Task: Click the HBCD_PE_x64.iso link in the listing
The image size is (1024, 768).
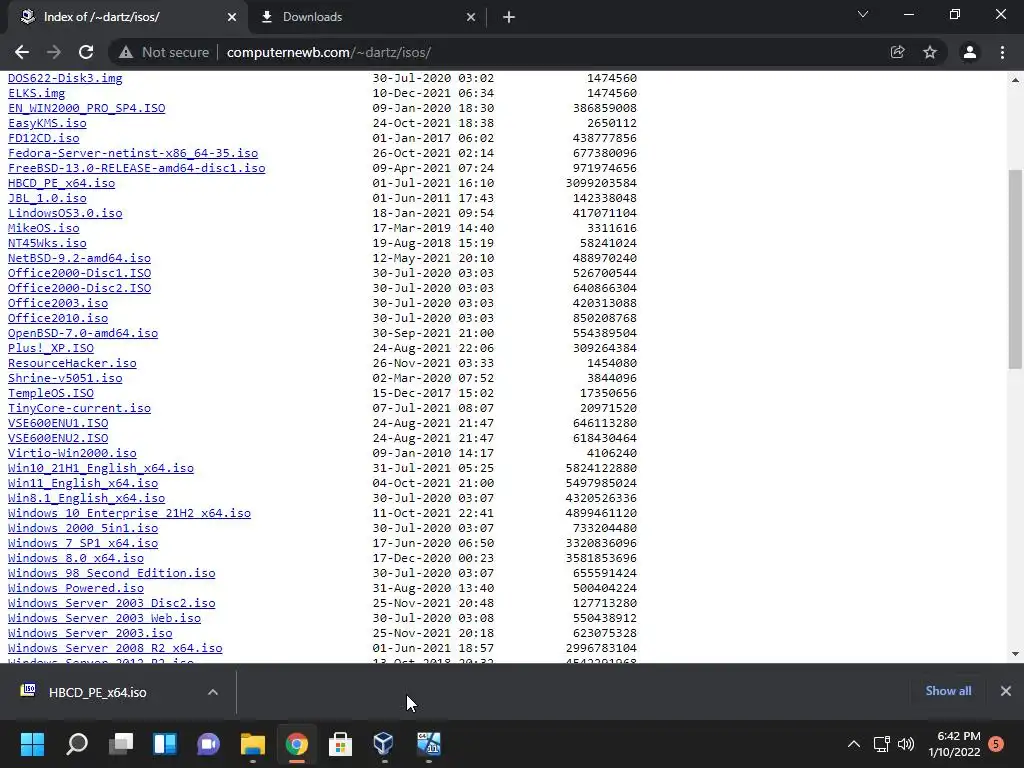Action: click(61, 184)
